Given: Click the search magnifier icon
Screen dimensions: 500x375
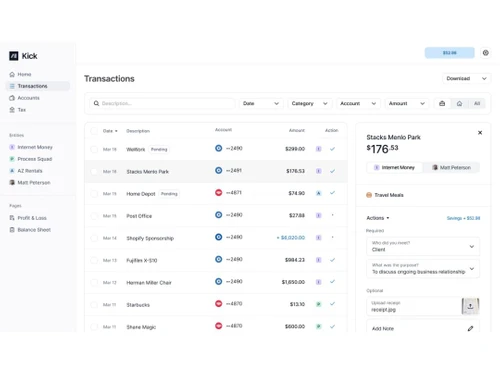Looking at the screenshot, I should [x=96, y=103].
